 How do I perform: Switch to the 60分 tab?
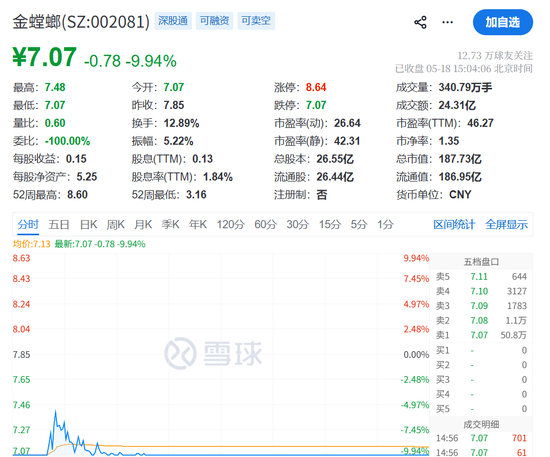coord(266,224)
